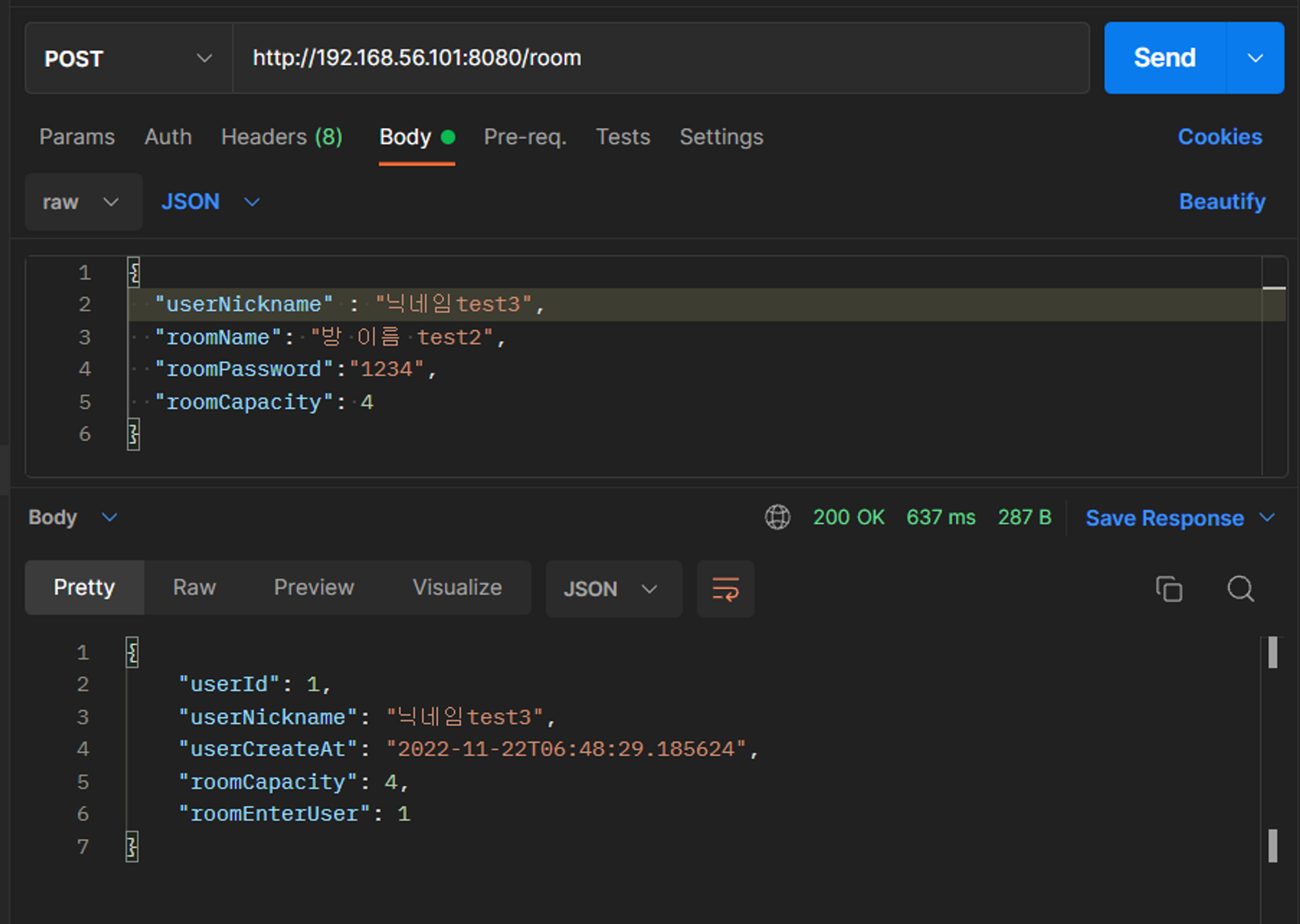Click the 287 B response size
Viewport: 1300px width, 924px height.
pos(1024,517)
